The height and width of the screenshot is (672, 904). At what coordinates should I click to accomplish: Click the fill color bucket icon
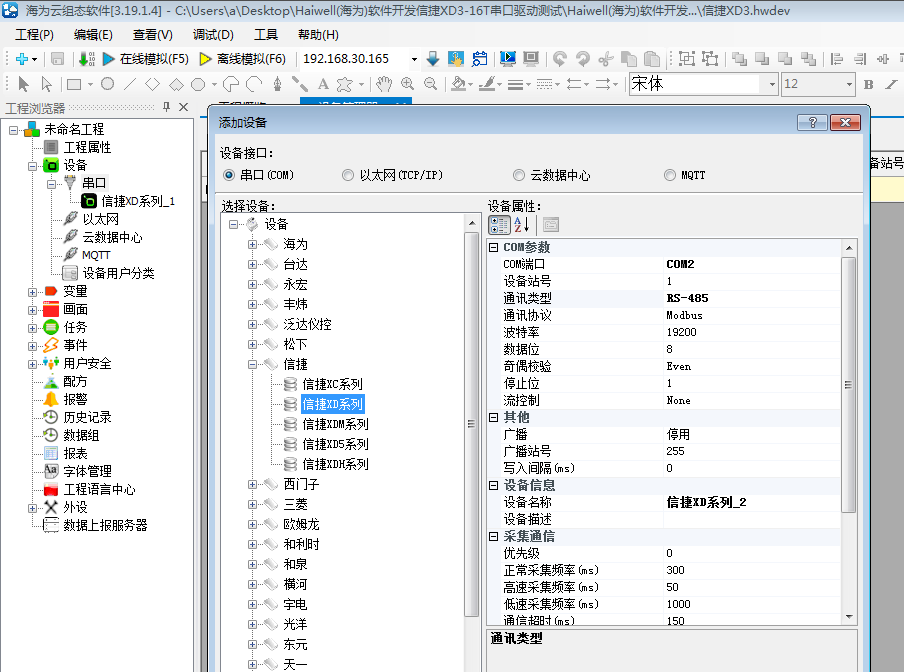(458, 84)
